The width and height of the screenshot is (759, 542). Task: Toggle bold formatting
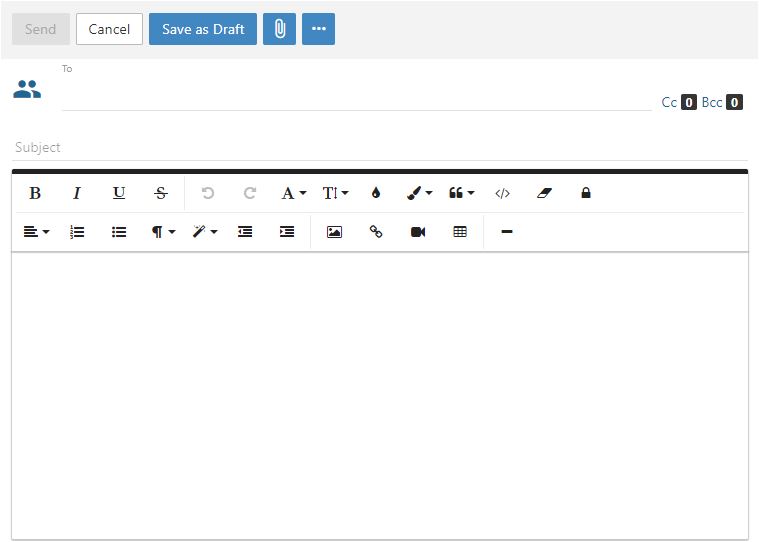coord(35,193)
